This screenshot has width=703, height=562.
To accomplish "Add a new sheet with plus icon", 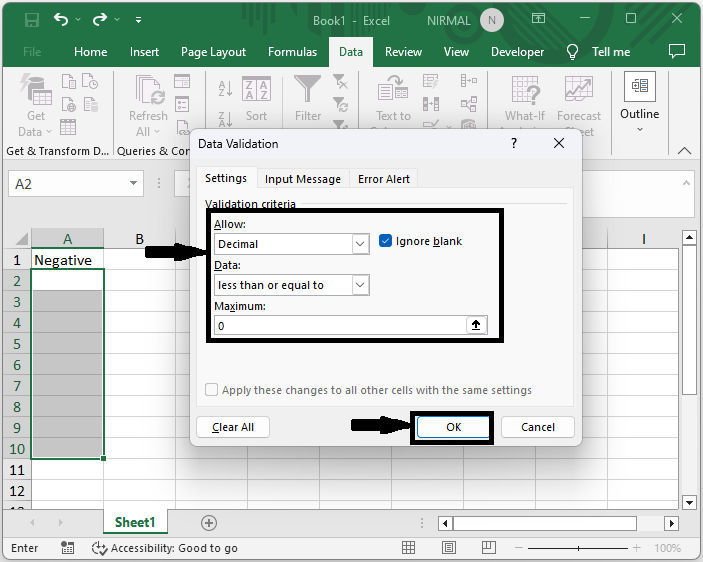I will tap(209, 522).
